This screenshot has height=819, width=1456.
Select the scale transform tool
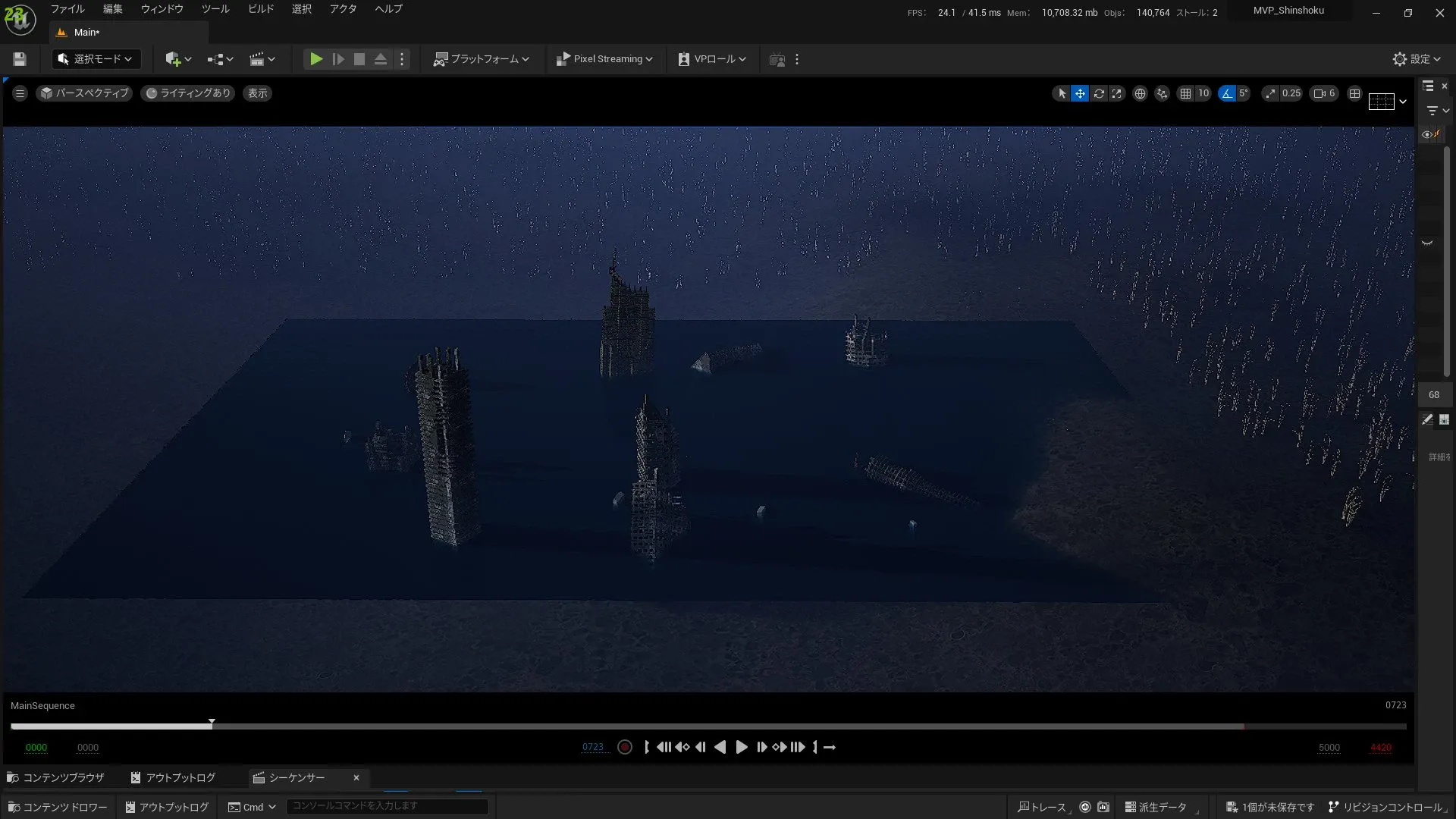[x=1117, y=93]
